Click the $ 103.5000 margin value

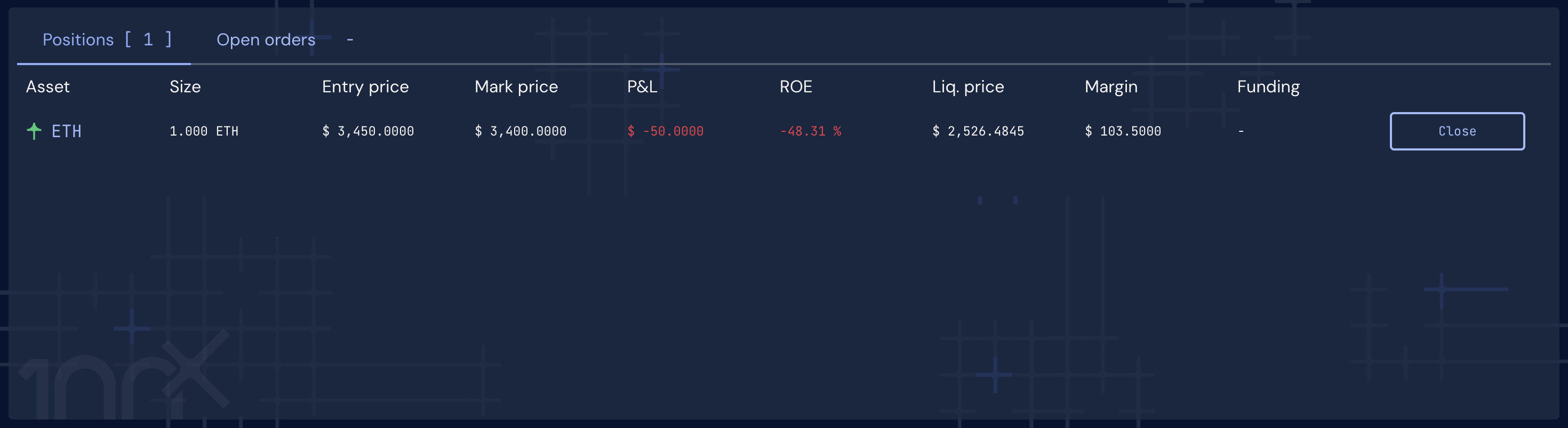click(x=1123, y=131)
